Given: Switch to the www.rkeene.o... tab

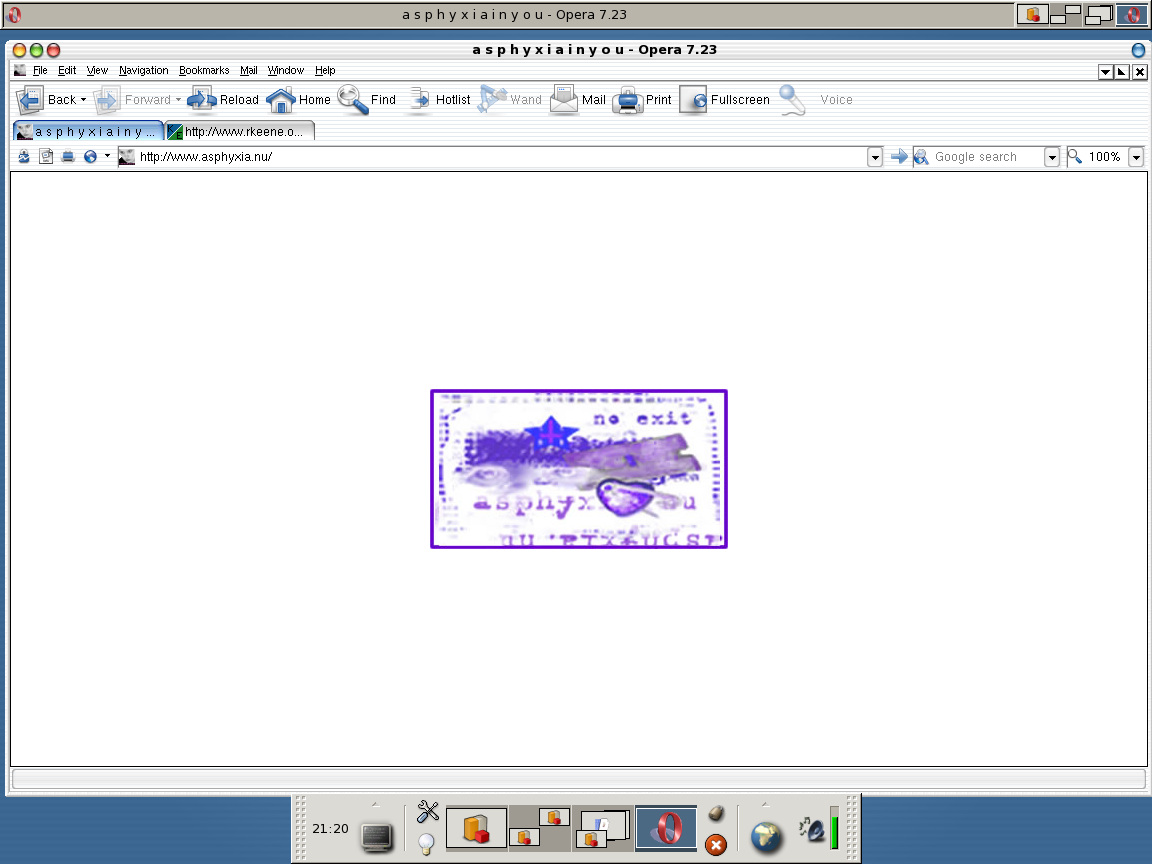Looking at the screenshot, I should pos(240,132).
